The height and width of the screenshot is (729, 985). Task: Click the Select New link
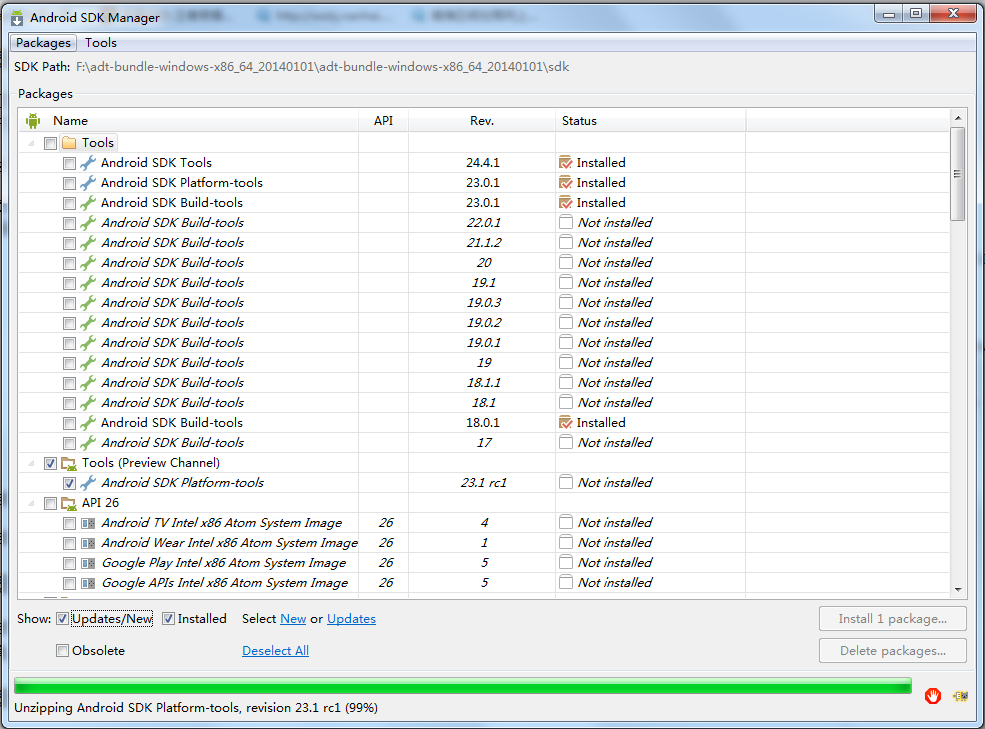tap(293, 619)
